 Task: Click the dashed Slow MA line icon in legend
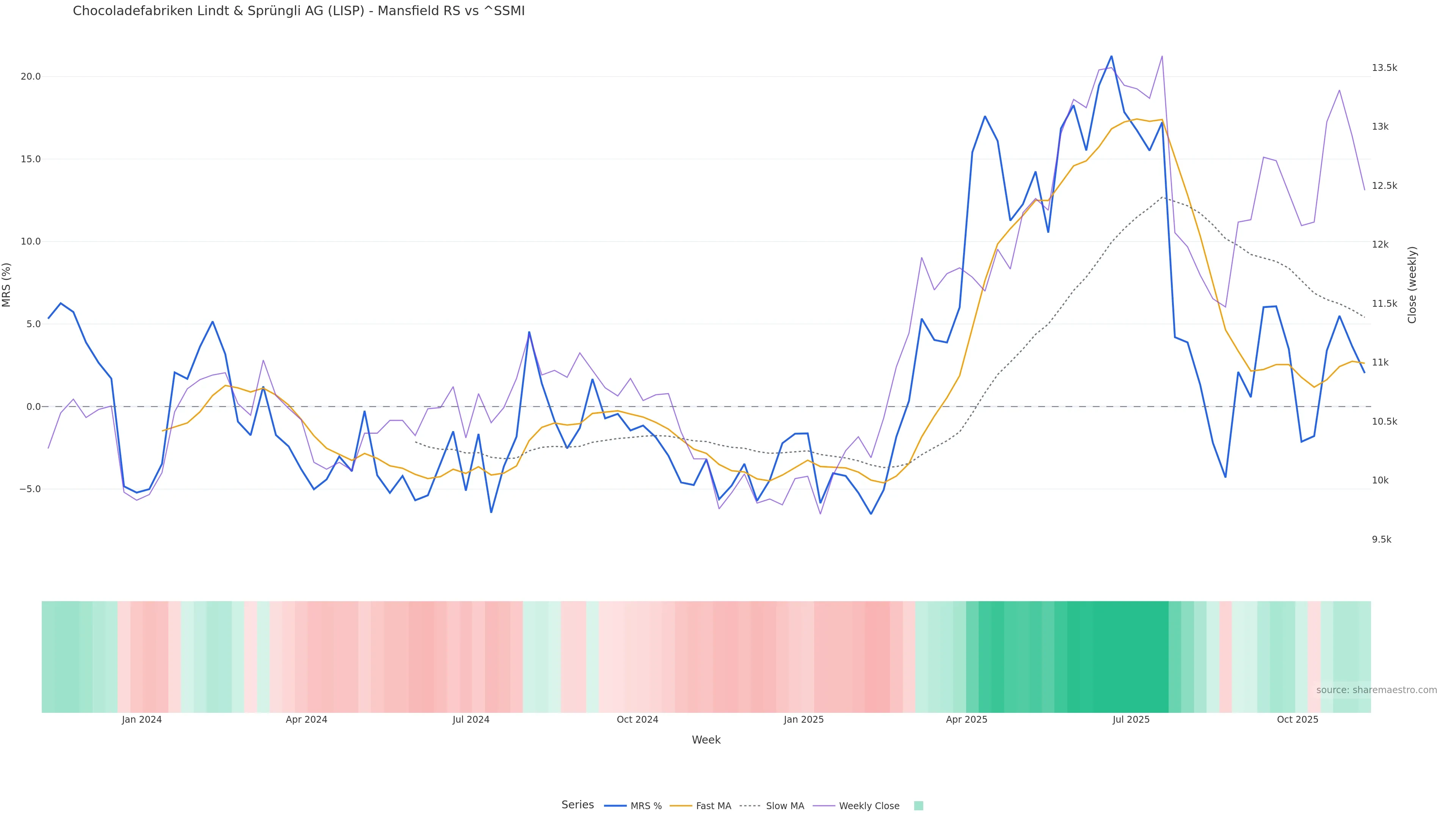tap(750, 806)
